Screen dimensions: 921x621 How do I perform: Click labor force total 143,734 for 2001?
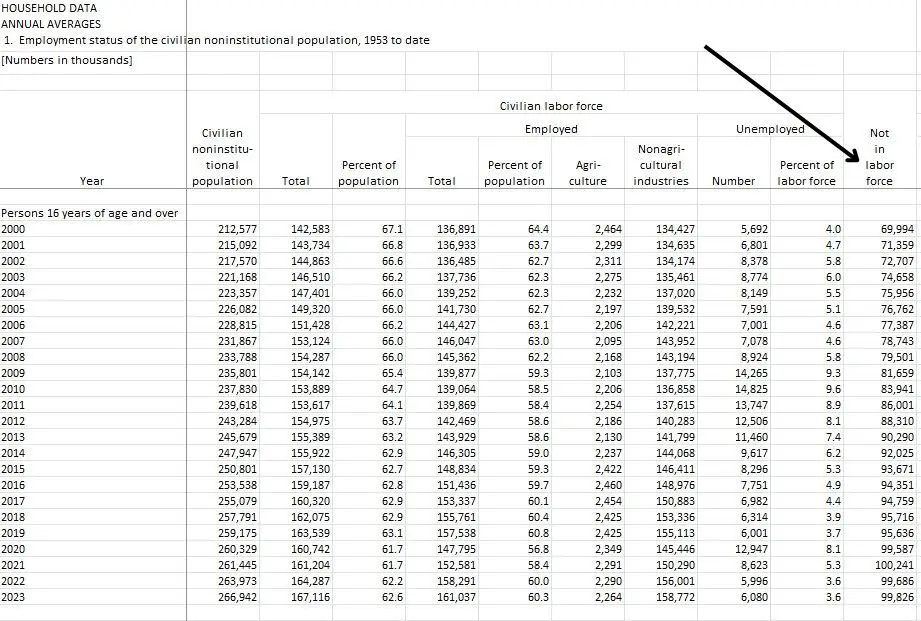(310, 245)
